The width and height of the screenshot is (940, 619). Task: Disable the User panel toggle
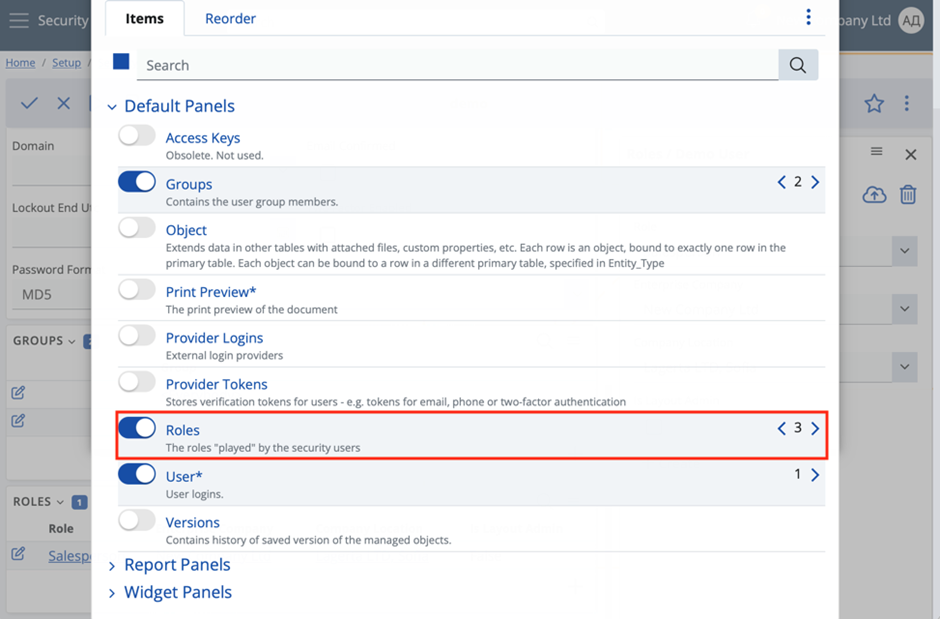point(137,474)
